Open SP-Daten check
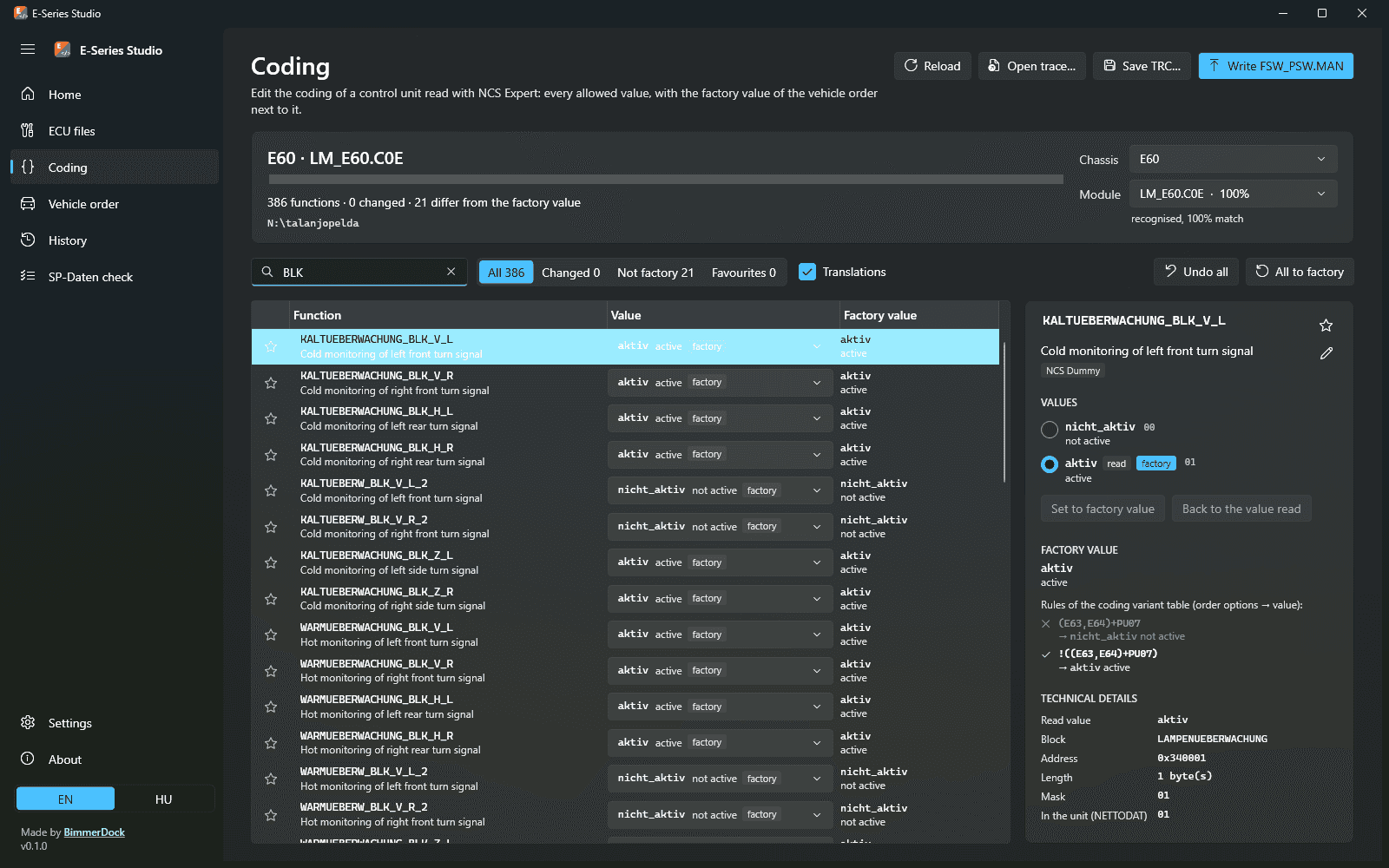Image resolution: width=1389 pixels, height=868 pixels. tap(115, 277)
